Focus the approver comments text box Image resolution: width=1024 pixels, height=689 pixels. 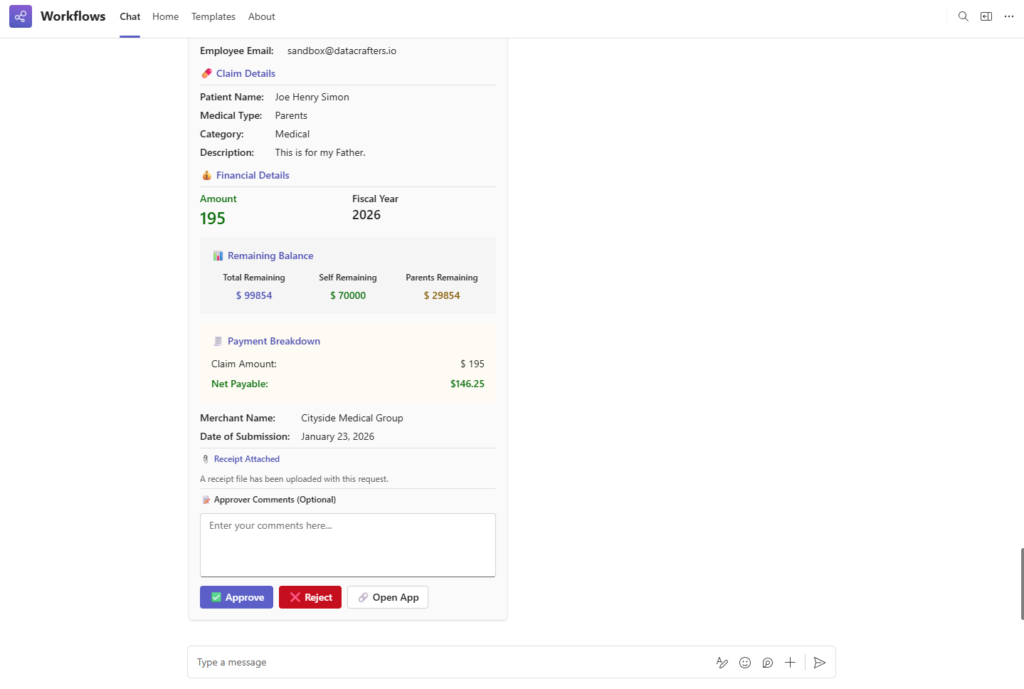[x=347, y=545]
